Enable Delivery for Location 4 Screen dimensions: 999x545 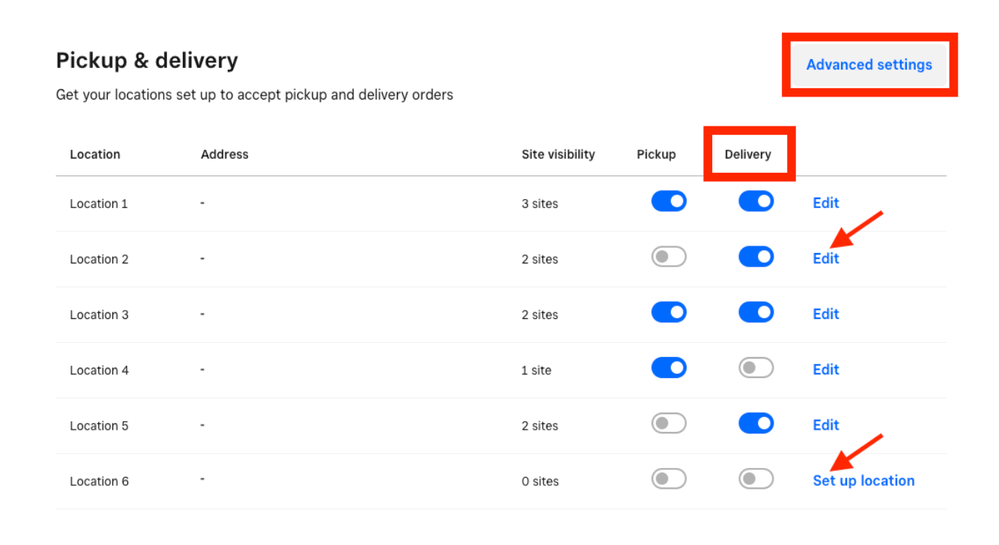pyautogui.click(x=756, y=369)
